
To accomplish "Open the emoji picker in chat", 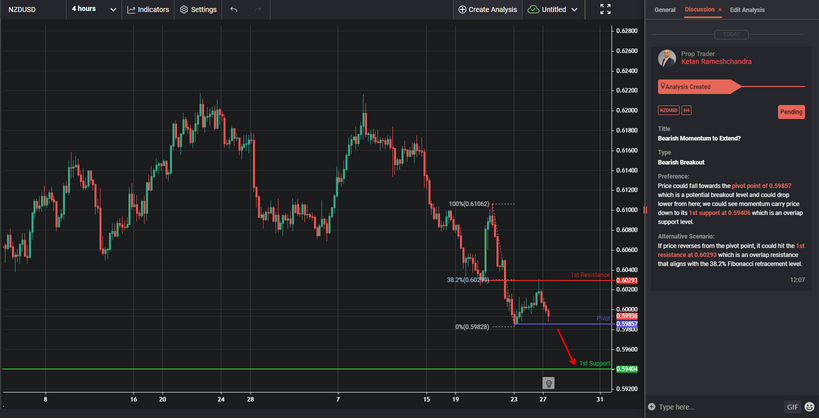I will (x=809, y=407).
